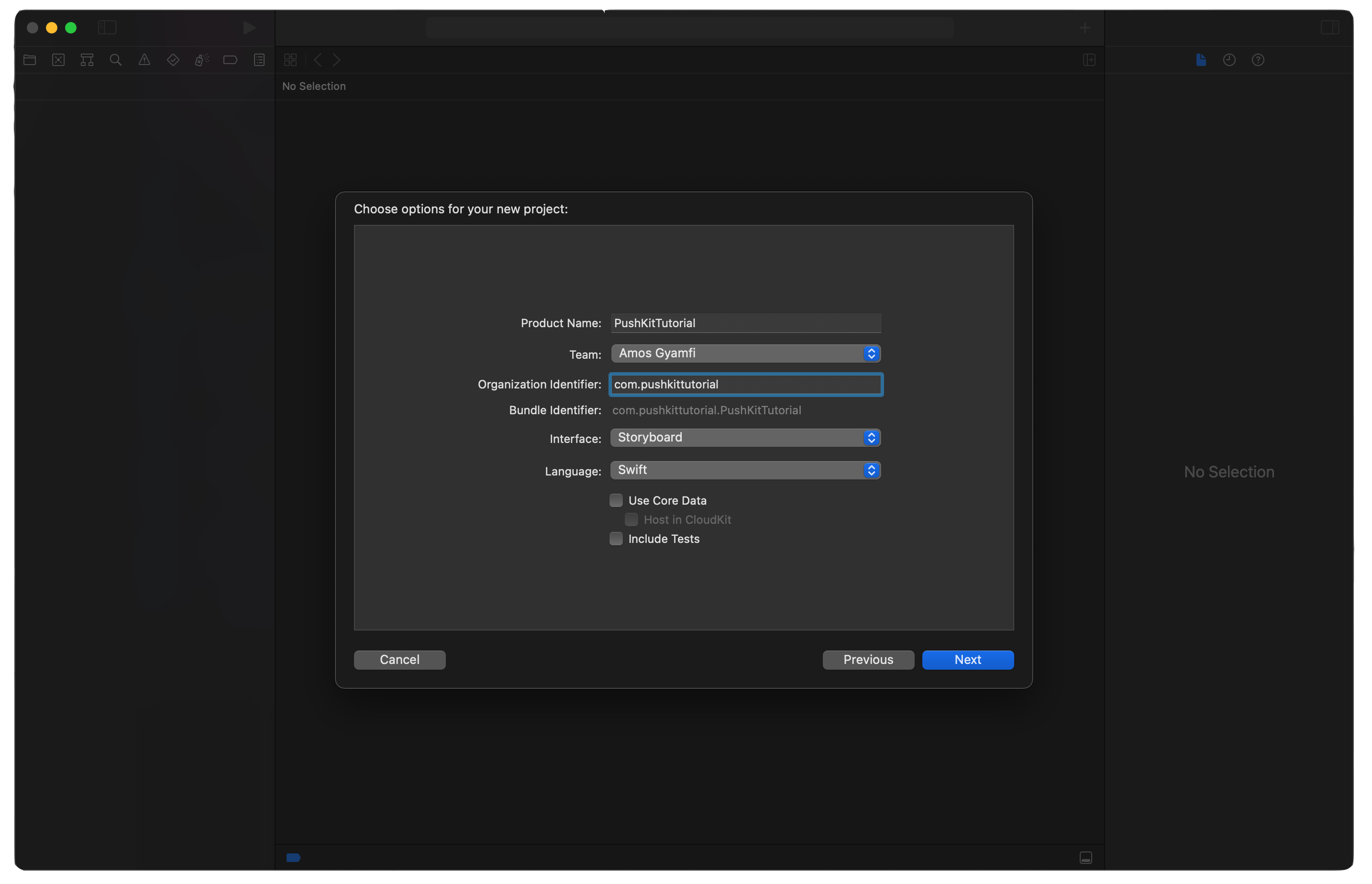
Task: Open the Symbol navigator icon
Action: coord(87,60)
